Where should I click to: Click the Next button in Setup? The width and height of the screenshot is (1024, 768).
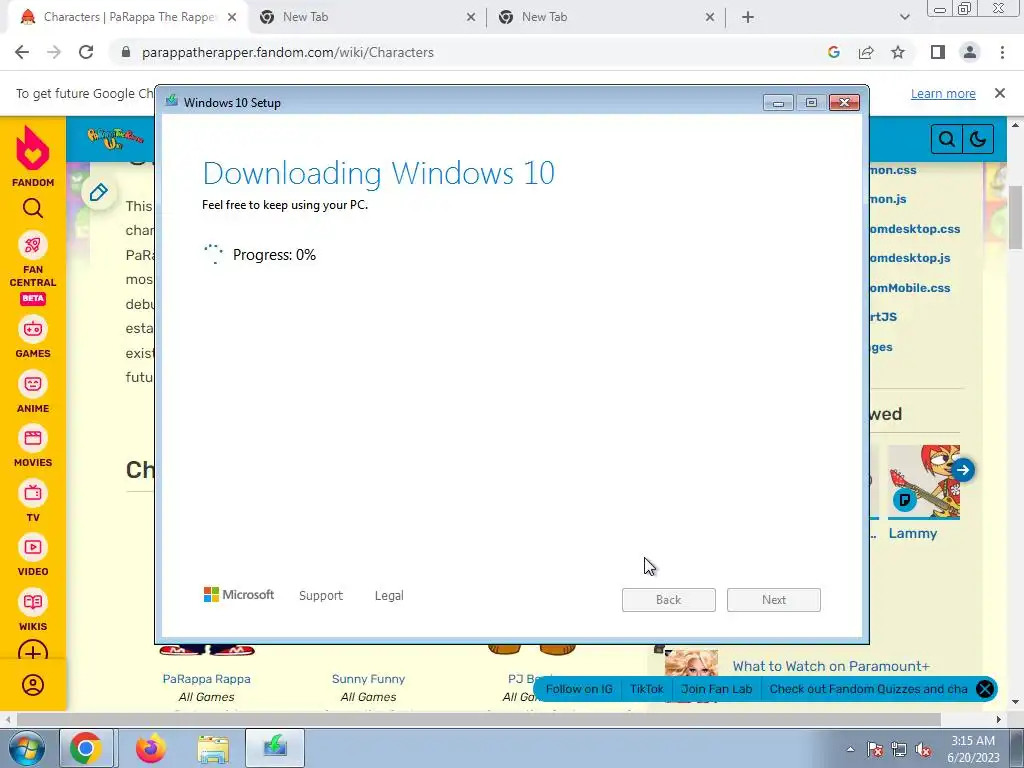(x=774, y=600)
